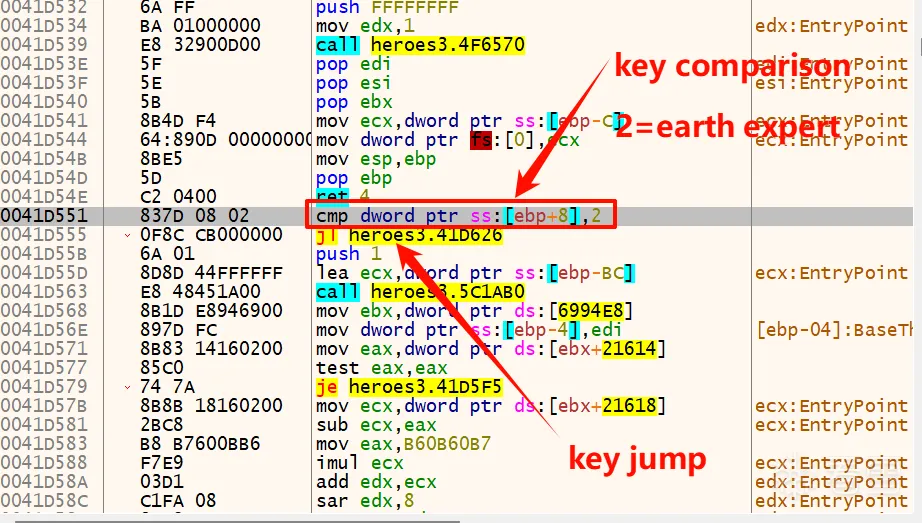Select the test eax,eax instruction
Viewport: 922px width, 523px height.
click(x=374, y=368)
